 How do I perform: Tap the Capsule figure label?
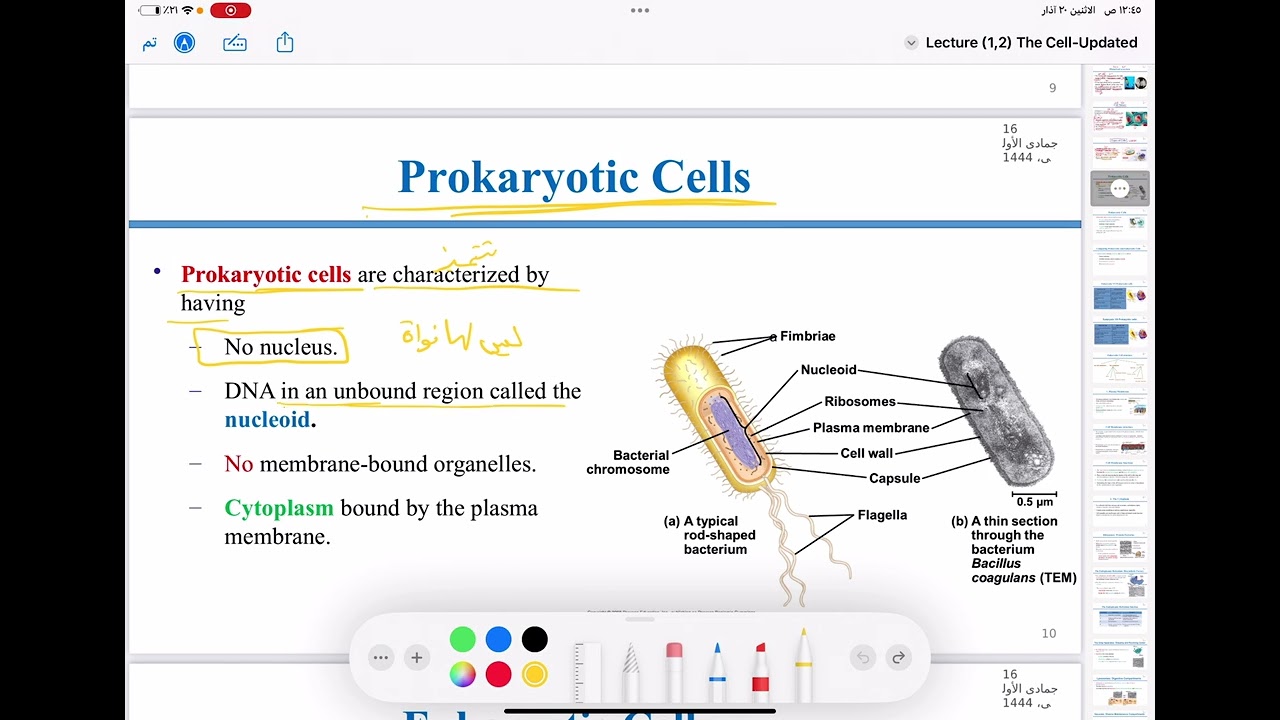[x=894, y=479]
